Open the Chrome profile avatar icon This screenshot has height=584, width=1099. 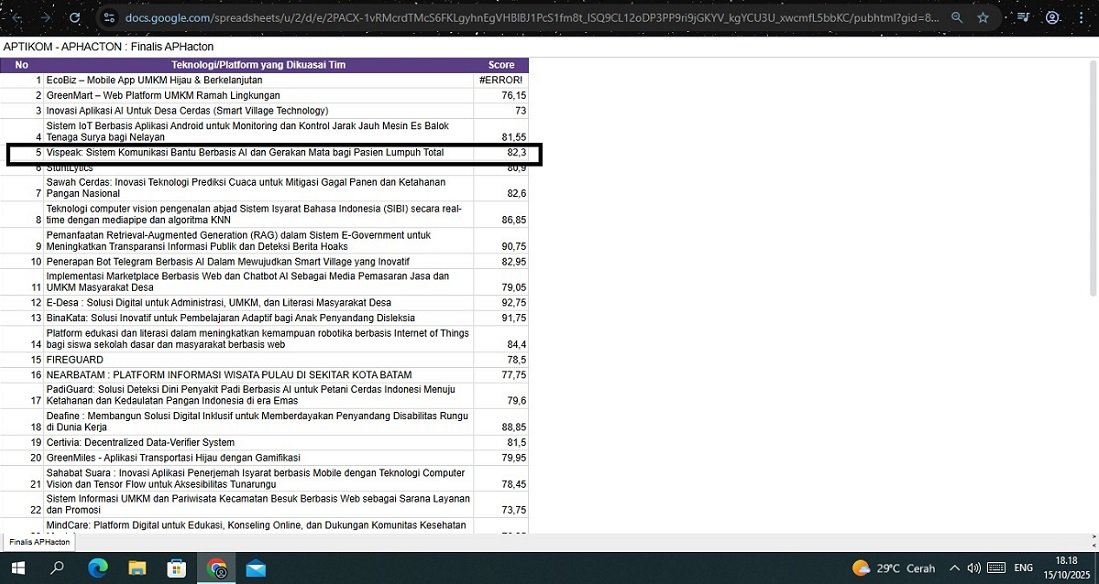click(x=1052, y=18)
